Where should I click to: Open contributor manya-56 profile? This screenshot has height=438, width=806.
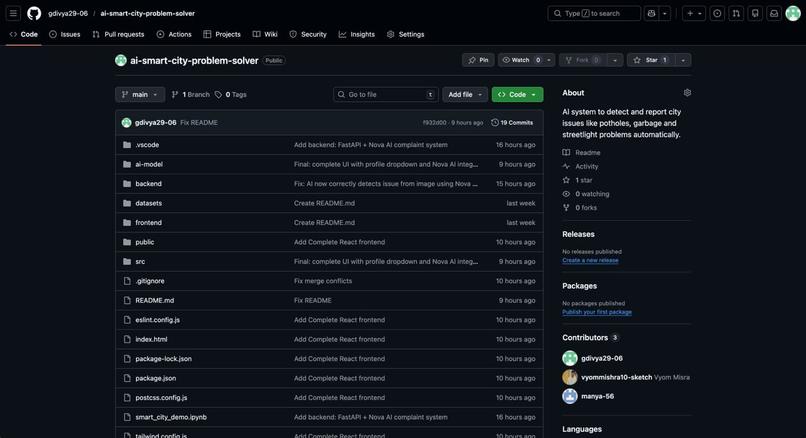(597, 396)
